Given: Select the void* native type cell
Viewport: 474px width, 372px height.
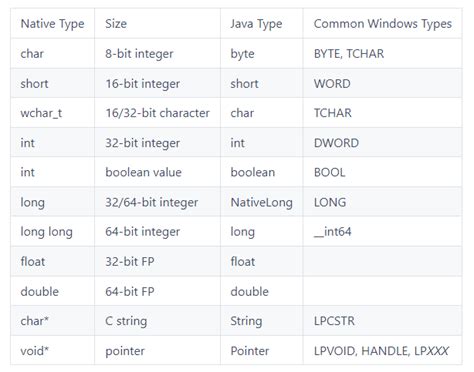Looking at the screenshot, I should (x=52, y=350).
